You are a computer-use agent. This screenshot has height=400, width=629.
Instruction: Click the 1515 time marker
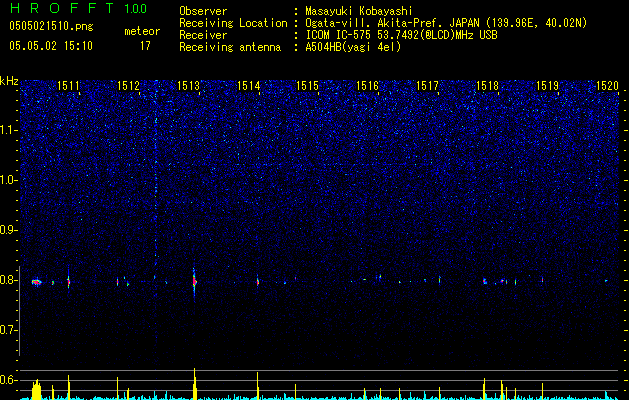[308, 86]
